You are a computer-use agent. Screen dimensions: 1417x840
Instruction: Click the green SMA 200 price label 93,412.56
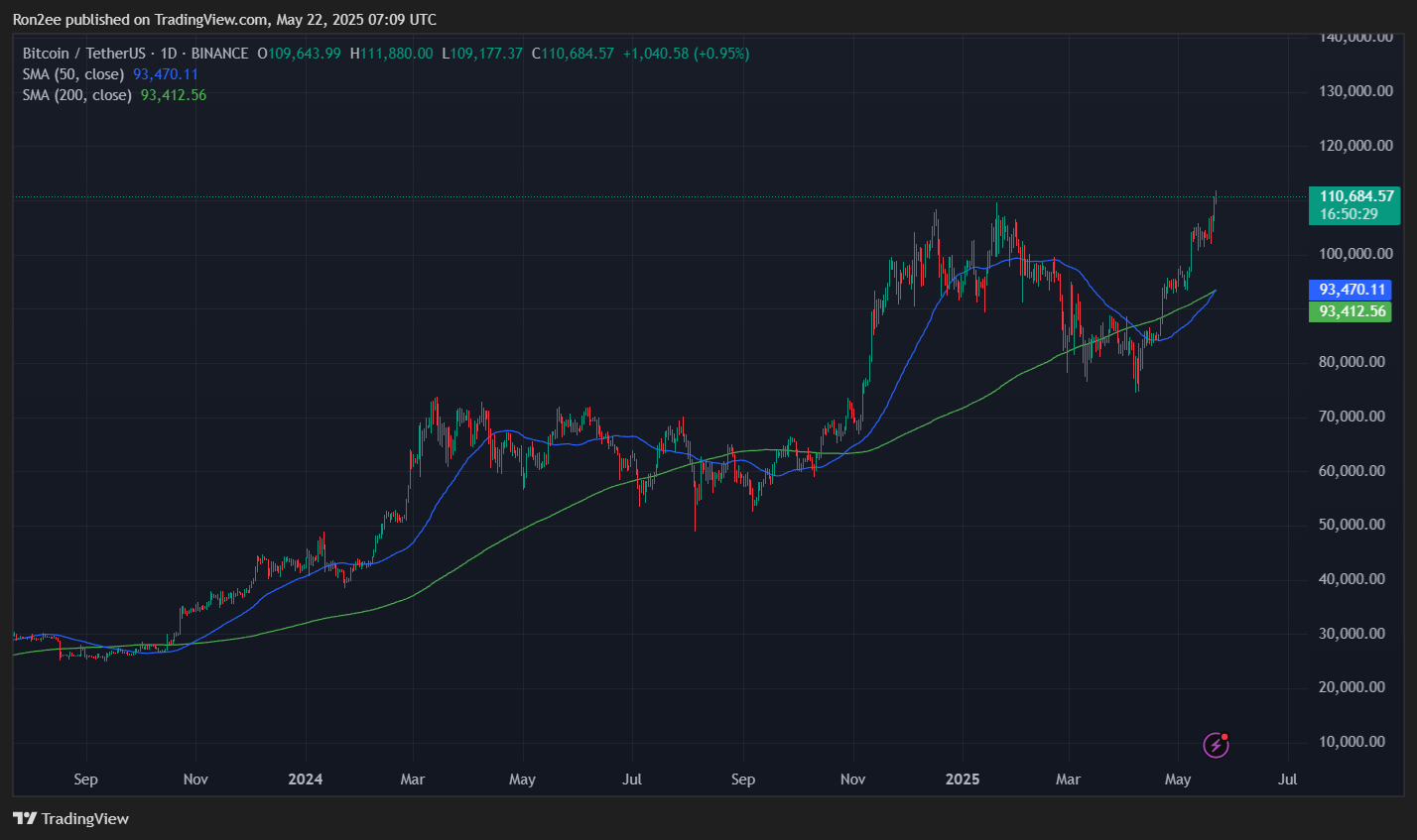click(1351, 310)
